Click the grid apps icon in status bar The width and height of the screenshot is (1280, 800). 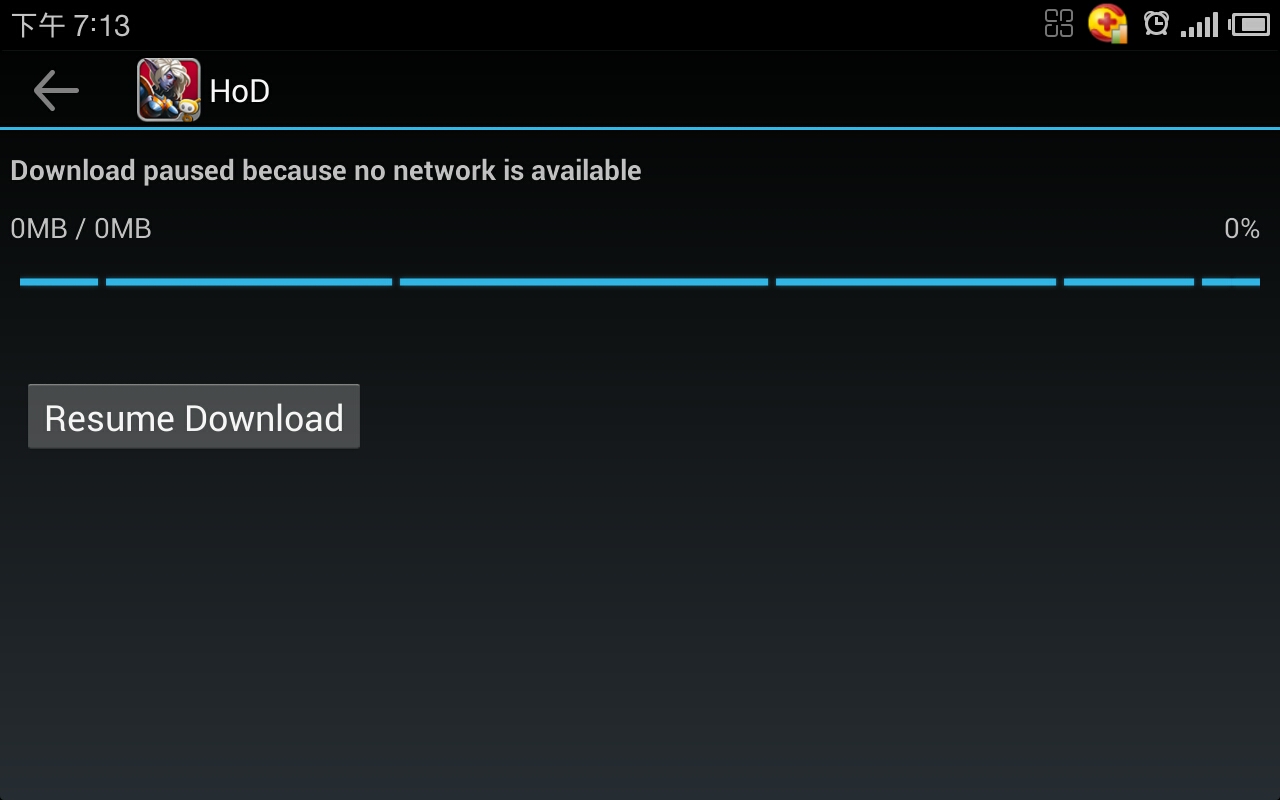[1059, 23]
